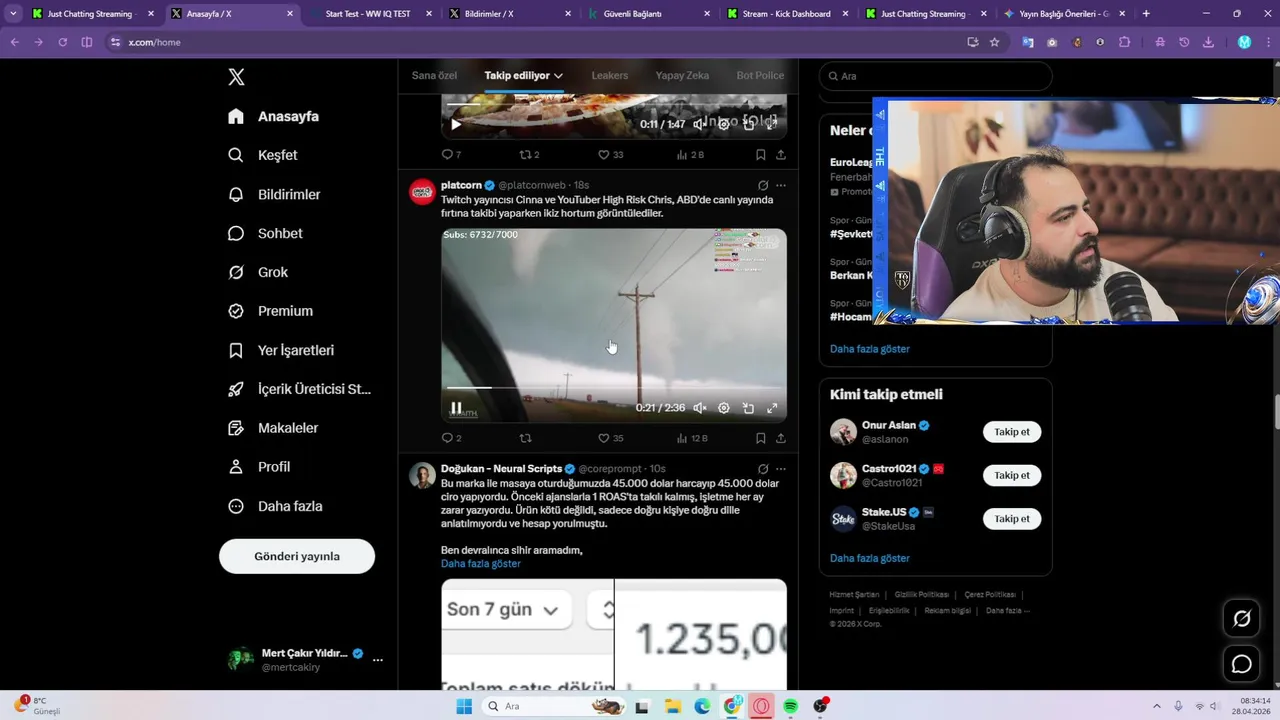Make tornado video fullscreen

click(772, 408)
